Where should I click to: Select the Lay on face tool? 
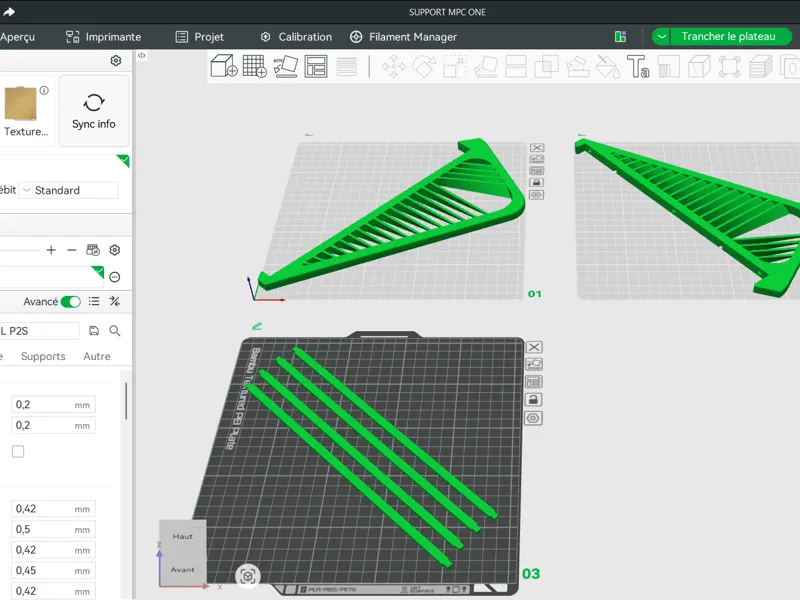click(486, 67)
